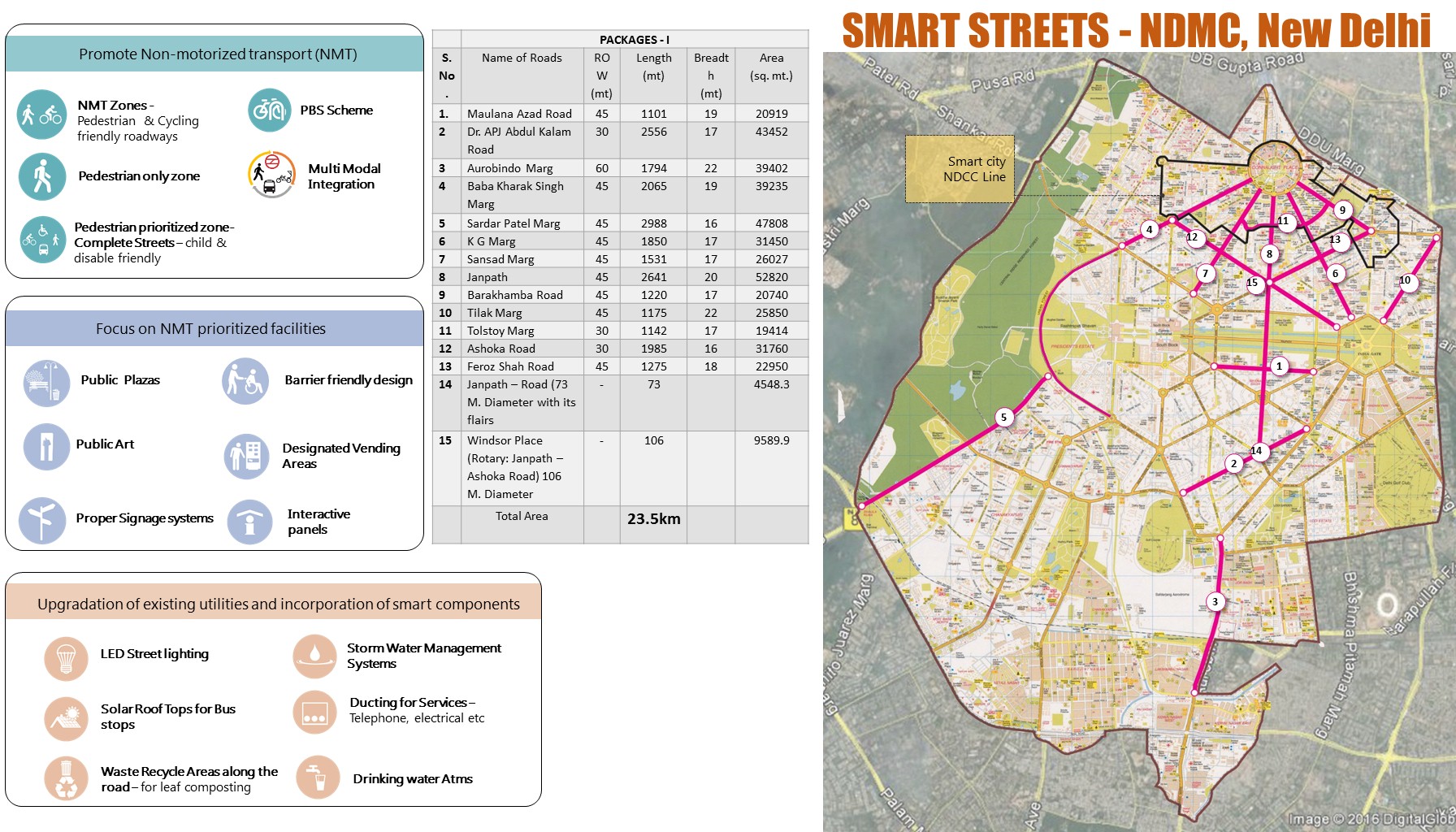
Task: Click the Proper Signage systems icon
Action: pos(42,520)
